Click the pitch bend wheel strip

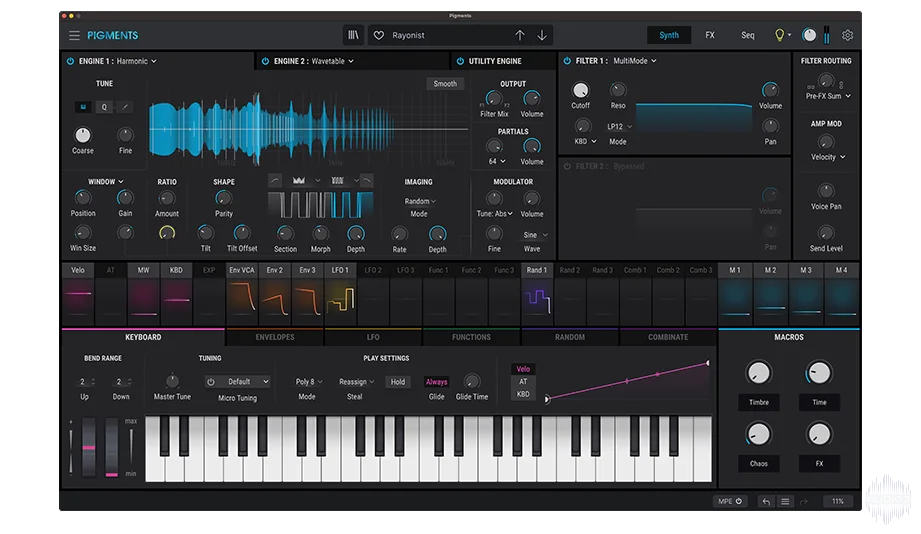click(x=89, y=447)
